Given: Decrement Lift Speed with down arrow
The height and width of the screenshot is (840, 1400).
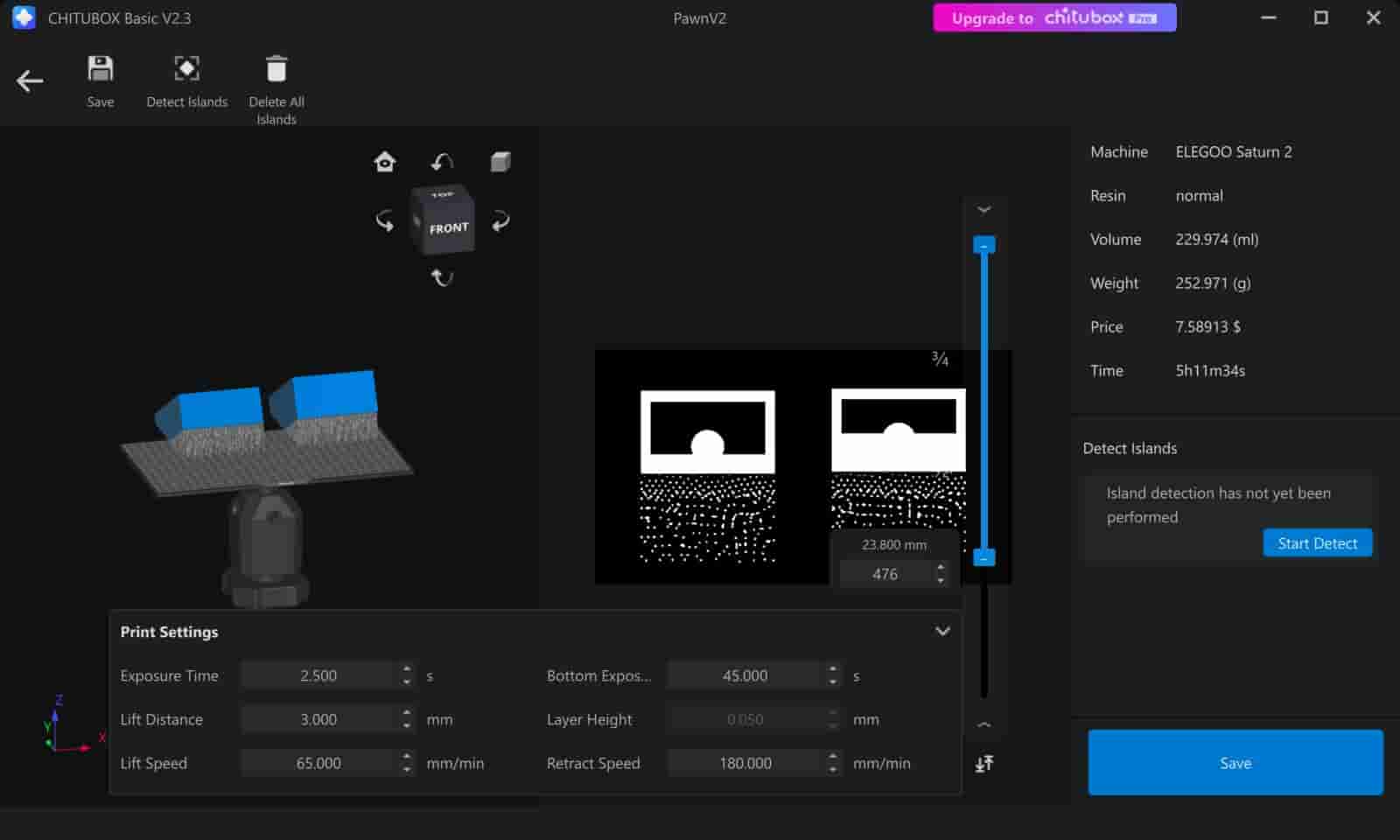Looking at the screenshot, I should [407, 769].
